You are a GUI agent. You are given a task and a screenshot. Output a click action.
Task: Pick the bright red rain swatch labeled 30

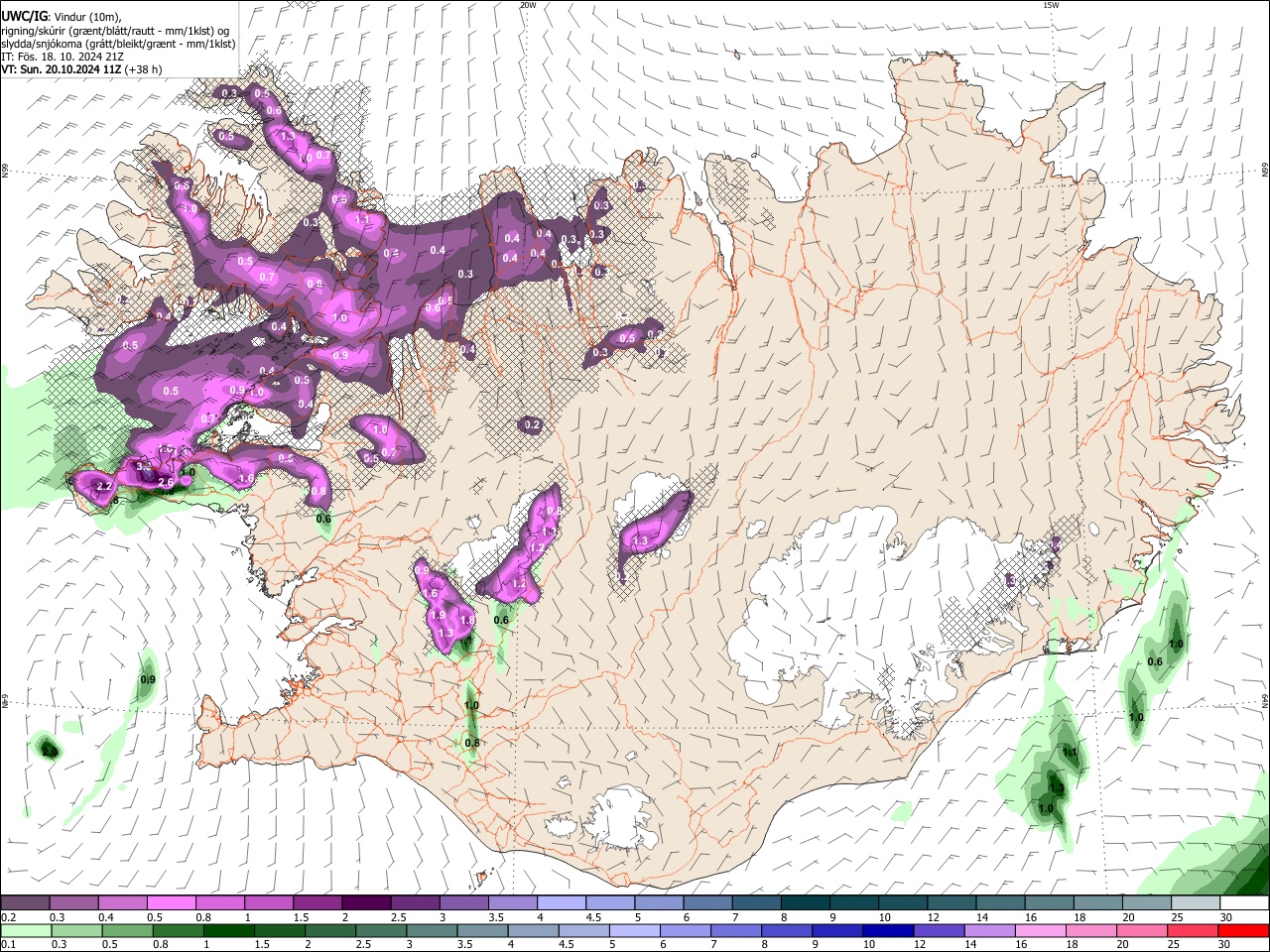pos(1244,930)
